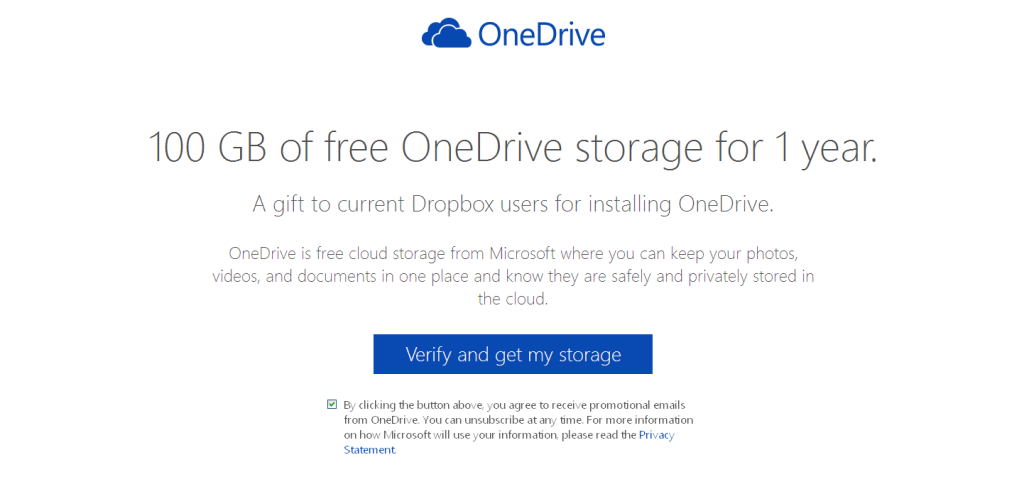Click the OneDrive wordmark beside the cloud
The height and width of the screenshot is (489, 1024).
tap(542, 35)
